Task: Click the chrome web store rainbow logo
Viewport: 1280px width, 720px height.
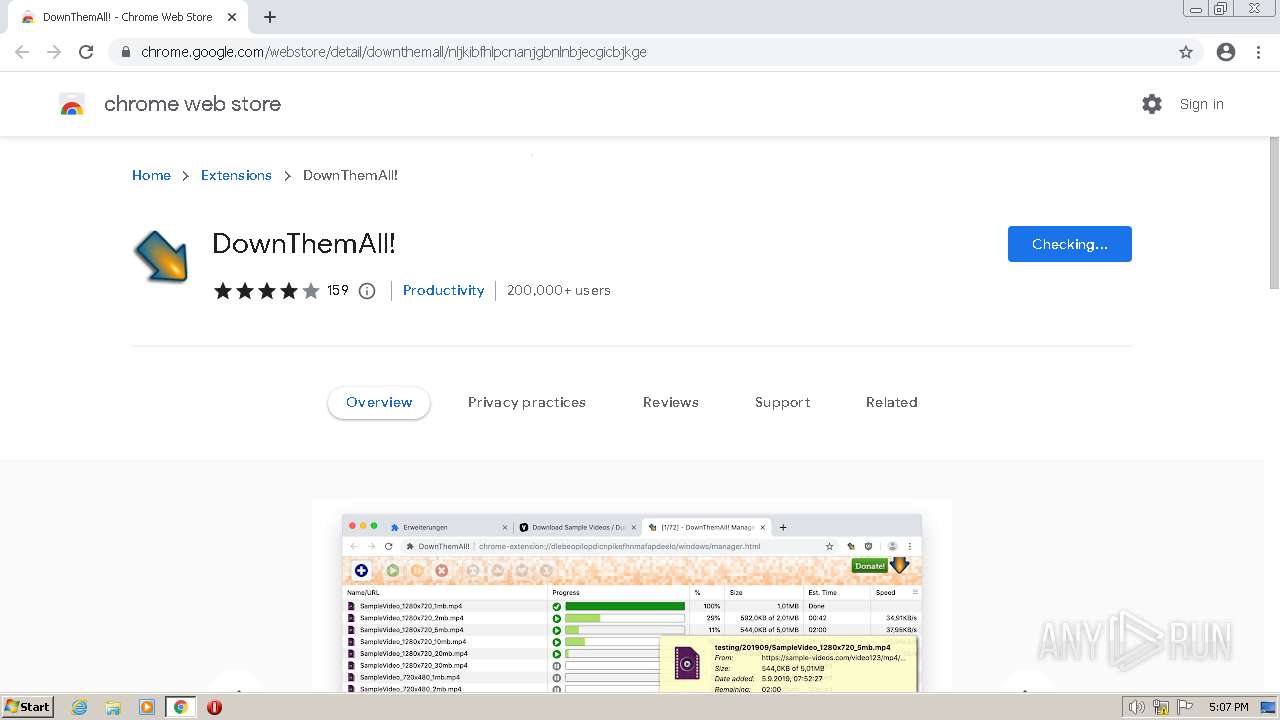Action: [x=72, y=104]
